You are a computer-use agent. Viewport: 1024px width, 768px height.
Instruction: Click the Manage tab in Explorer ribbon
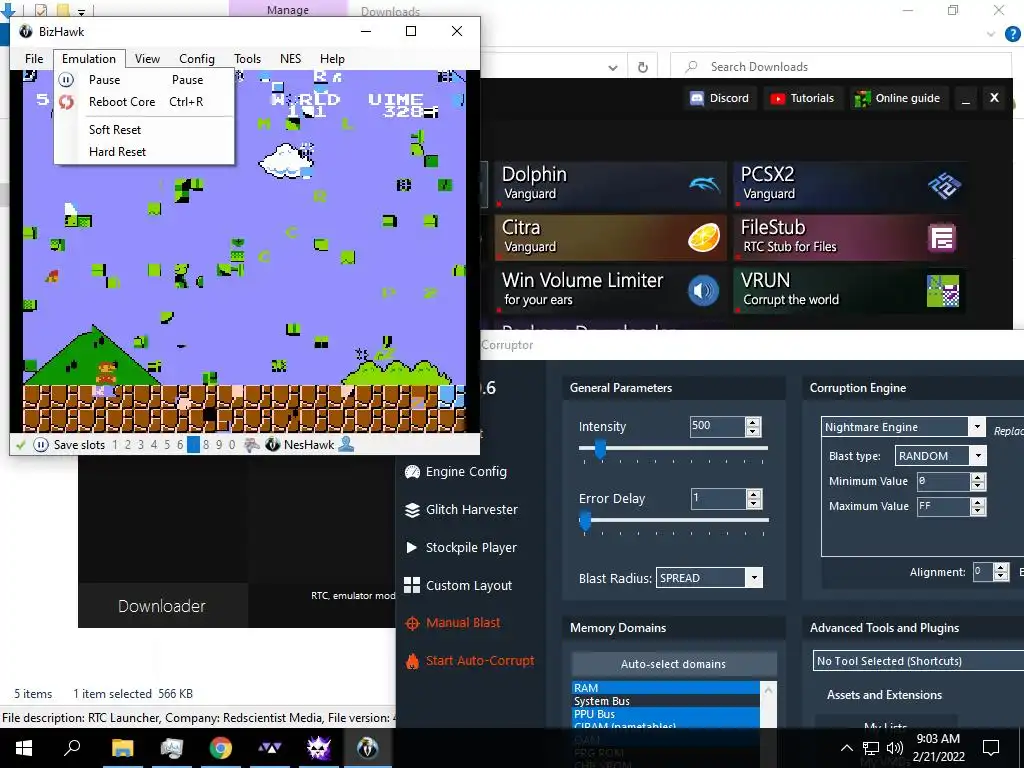287,10
